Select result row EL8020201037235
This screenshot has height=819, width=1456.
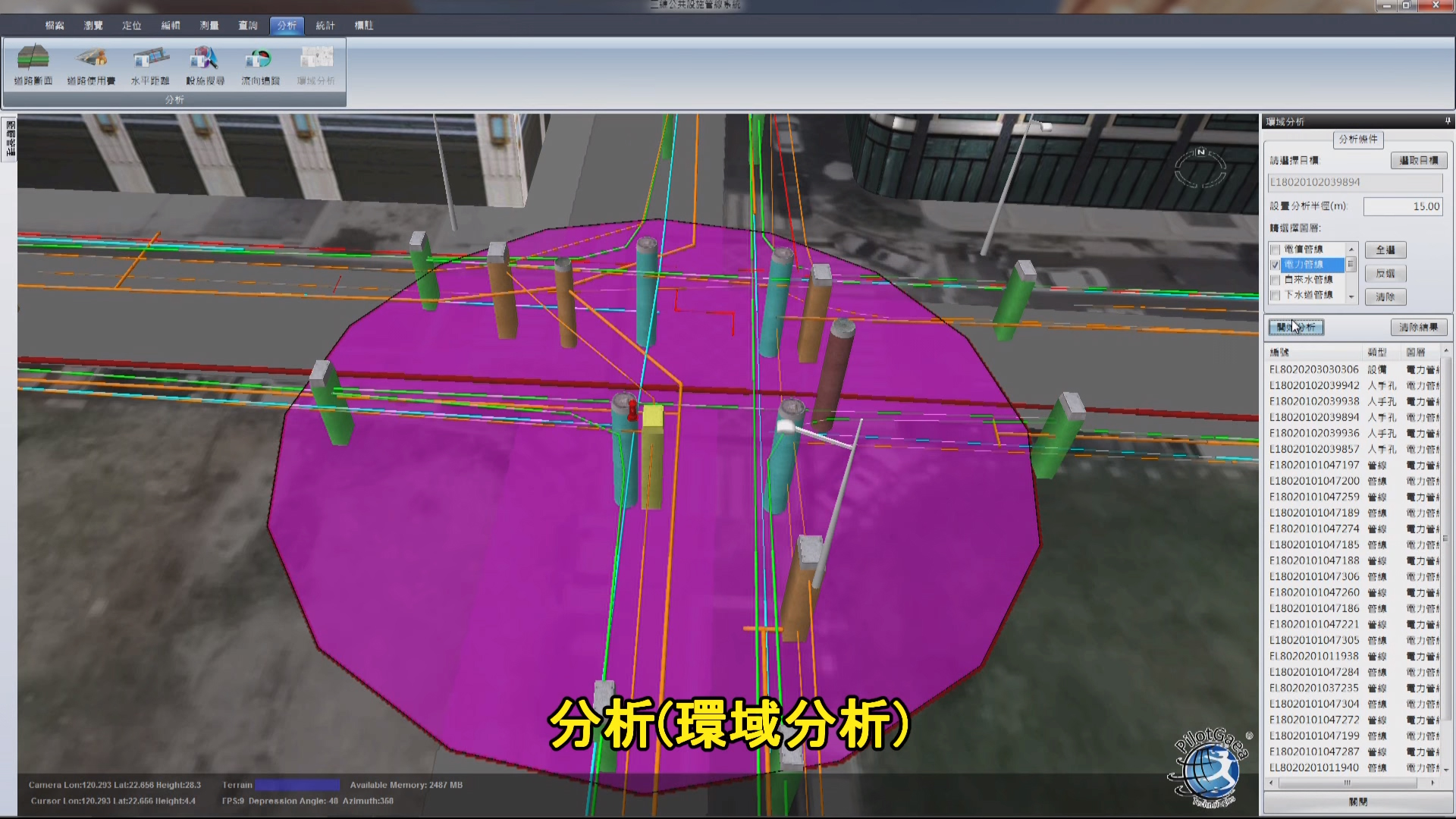coord(1354,688)
